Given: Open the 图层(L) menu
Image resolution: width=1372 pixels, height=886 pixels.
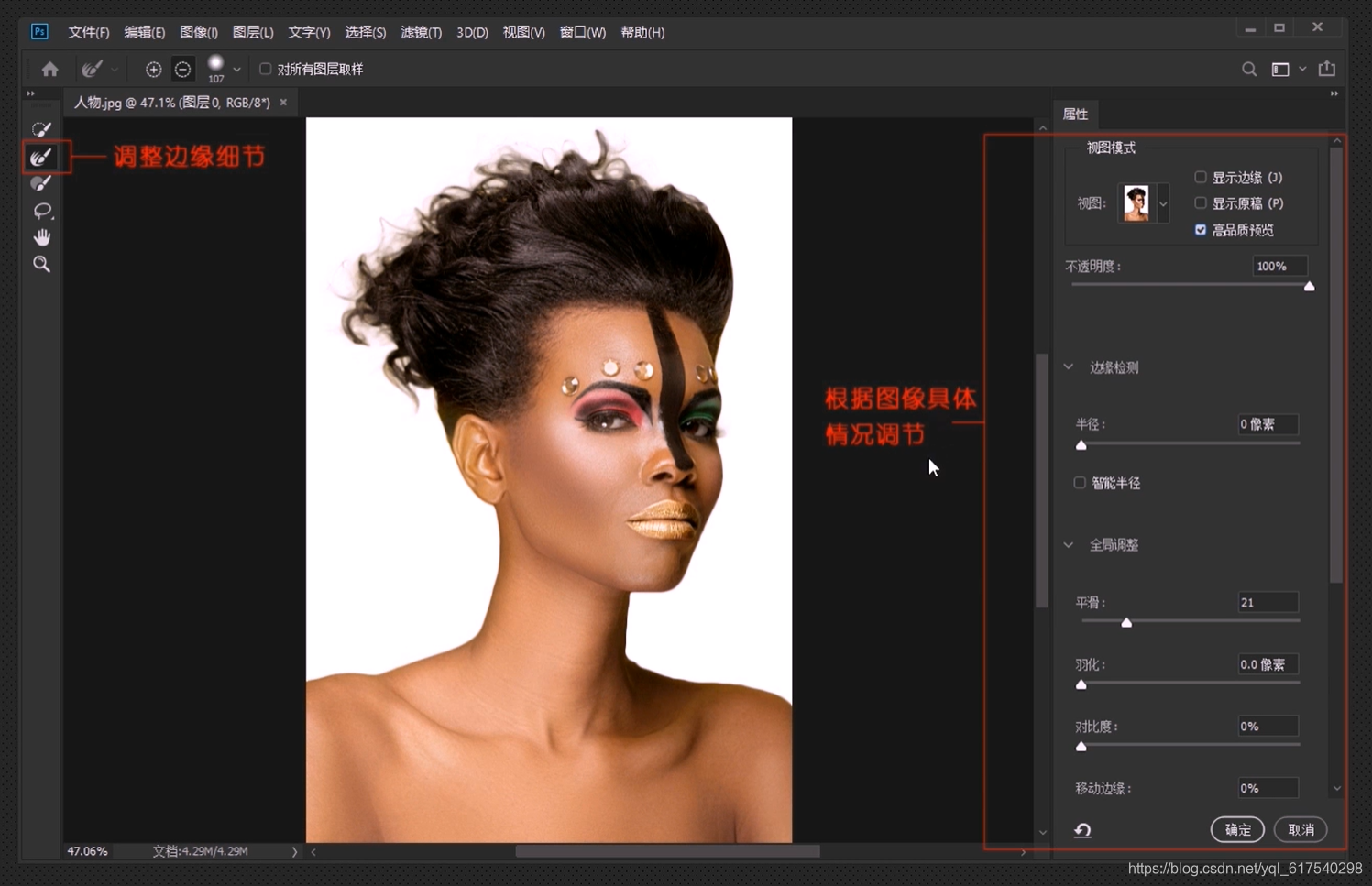Looking at the screenshot, I should pos(253,32).
